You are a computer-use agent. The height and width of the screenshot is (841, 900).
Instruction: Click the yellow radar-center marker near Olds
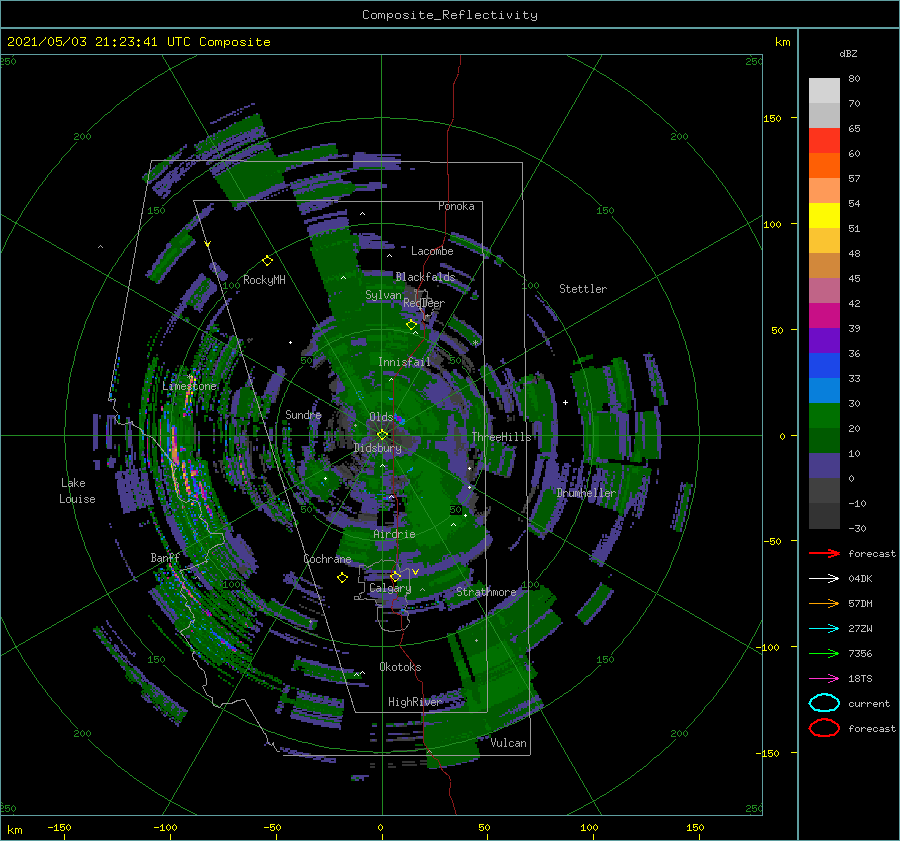[382, 435]
